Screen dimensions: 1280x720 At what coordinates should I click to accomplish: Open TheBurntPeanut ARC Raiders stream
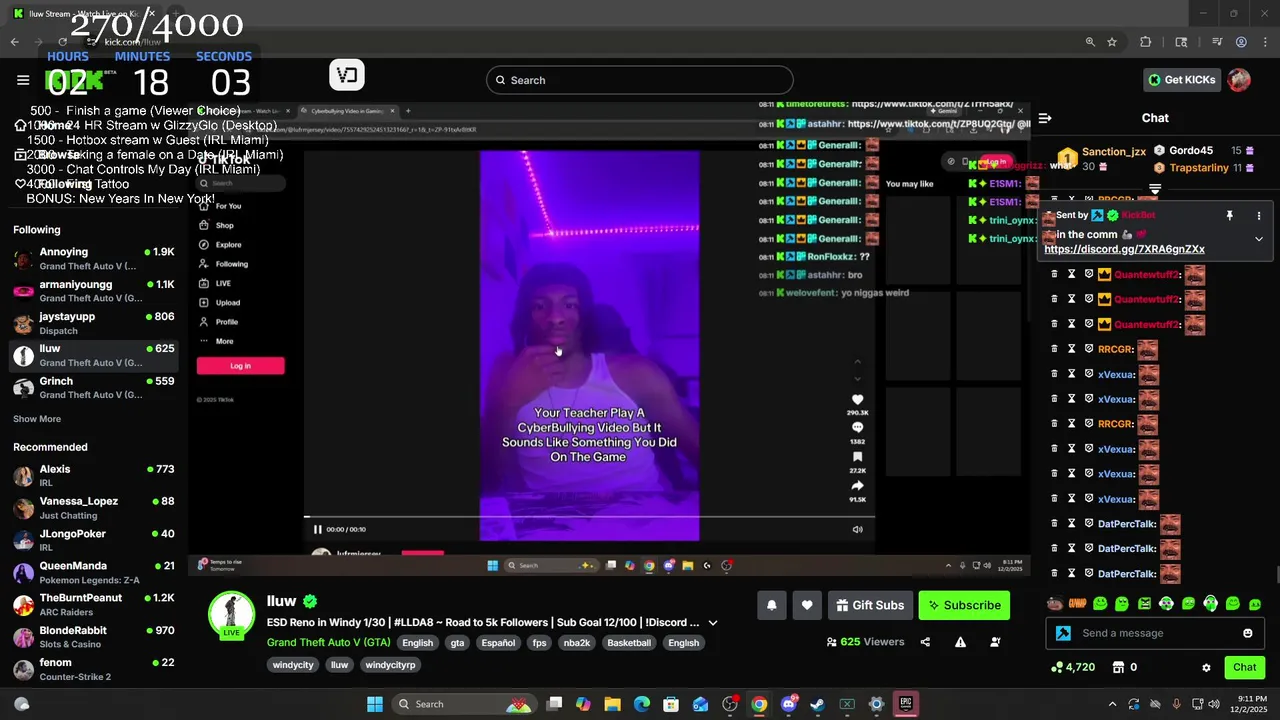[x=94, y=605]
